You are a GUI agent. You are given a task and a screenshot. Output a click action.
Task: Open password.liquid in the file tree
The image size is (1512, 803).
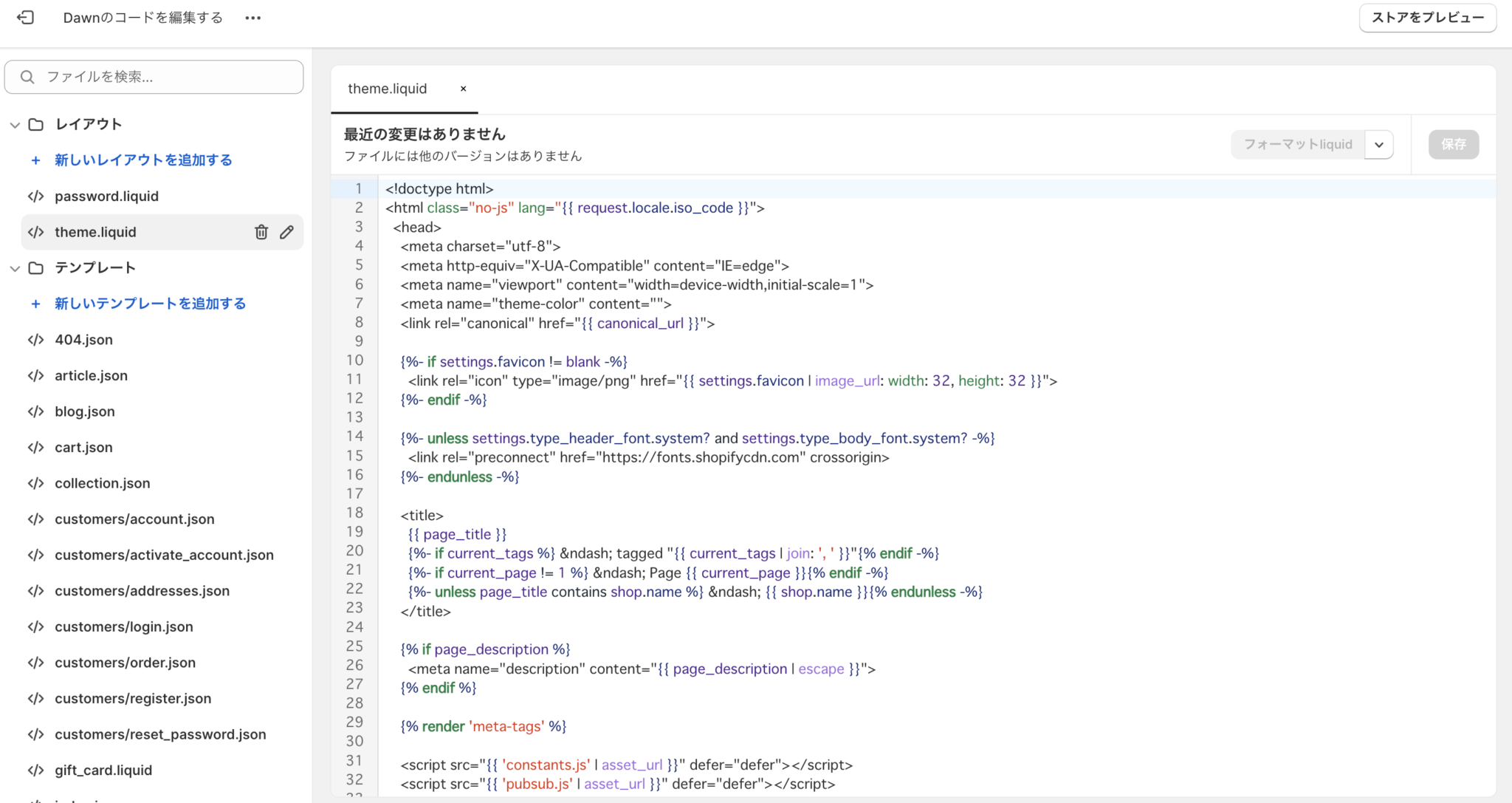[106, 197]
